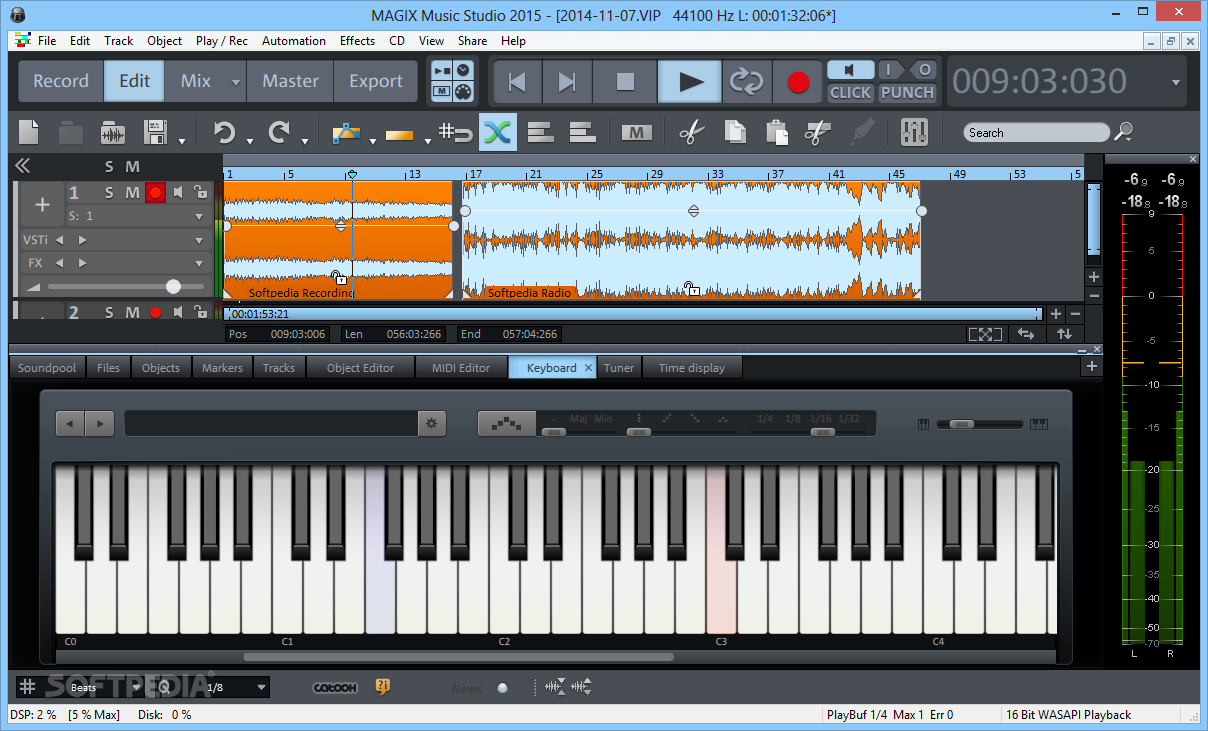Toggle the metronome CLICK button
This screenshot has width=1208, height=731.
(x=851, y=92)
